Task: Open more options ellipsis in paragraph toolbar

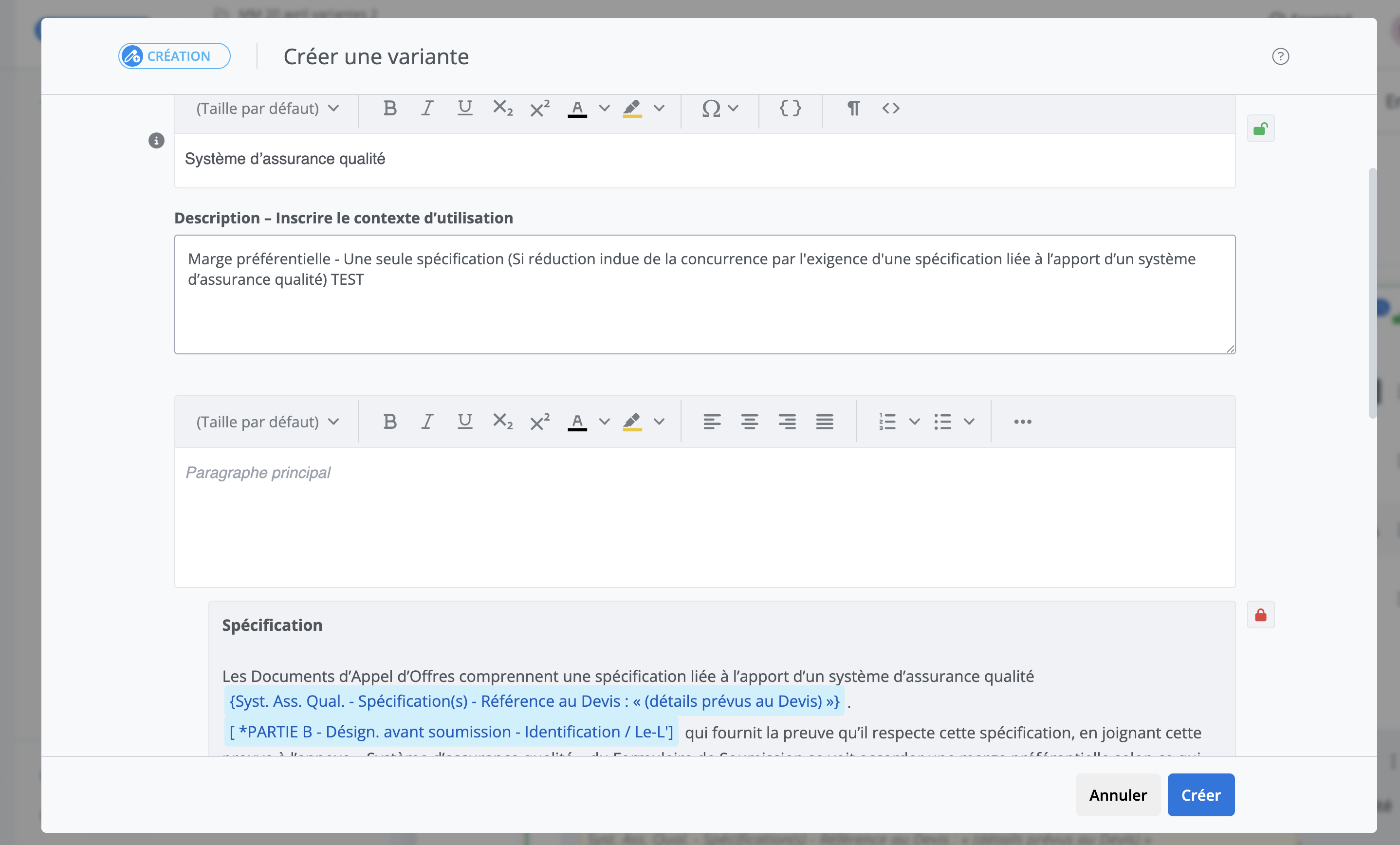Action: (1023, 422)
